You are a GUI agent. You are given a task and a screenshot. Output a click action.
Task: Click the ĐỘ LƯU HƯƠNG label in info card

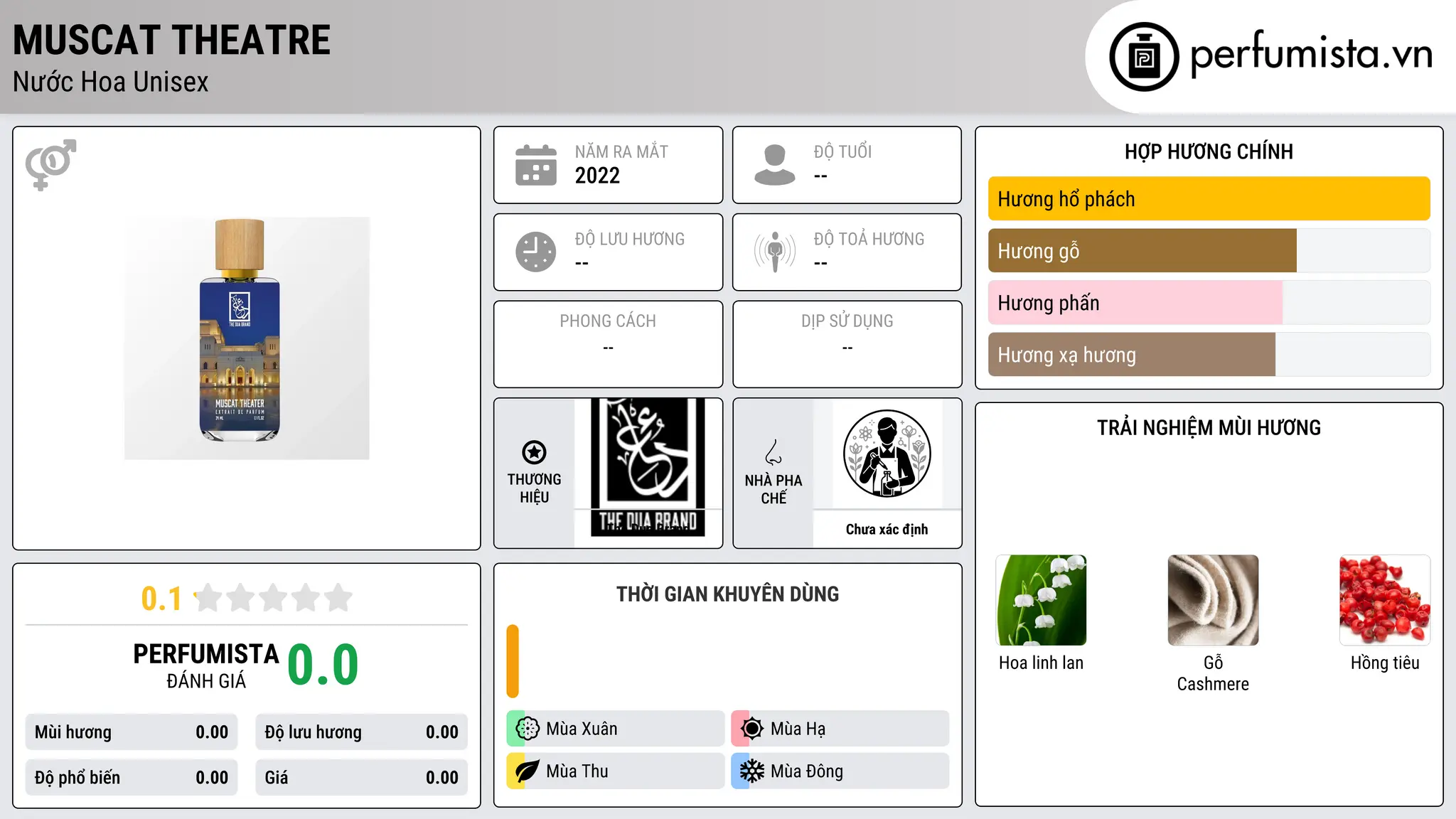point(630,239)
